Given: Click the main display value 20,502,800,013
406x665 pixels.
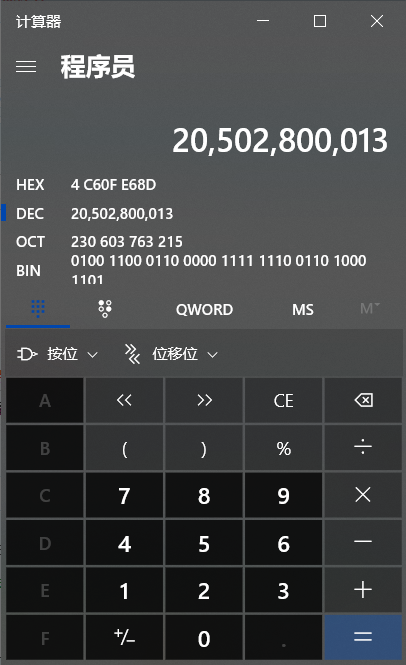Looking at the screenshot, I should pyautogui.click(x=280, y=140).
